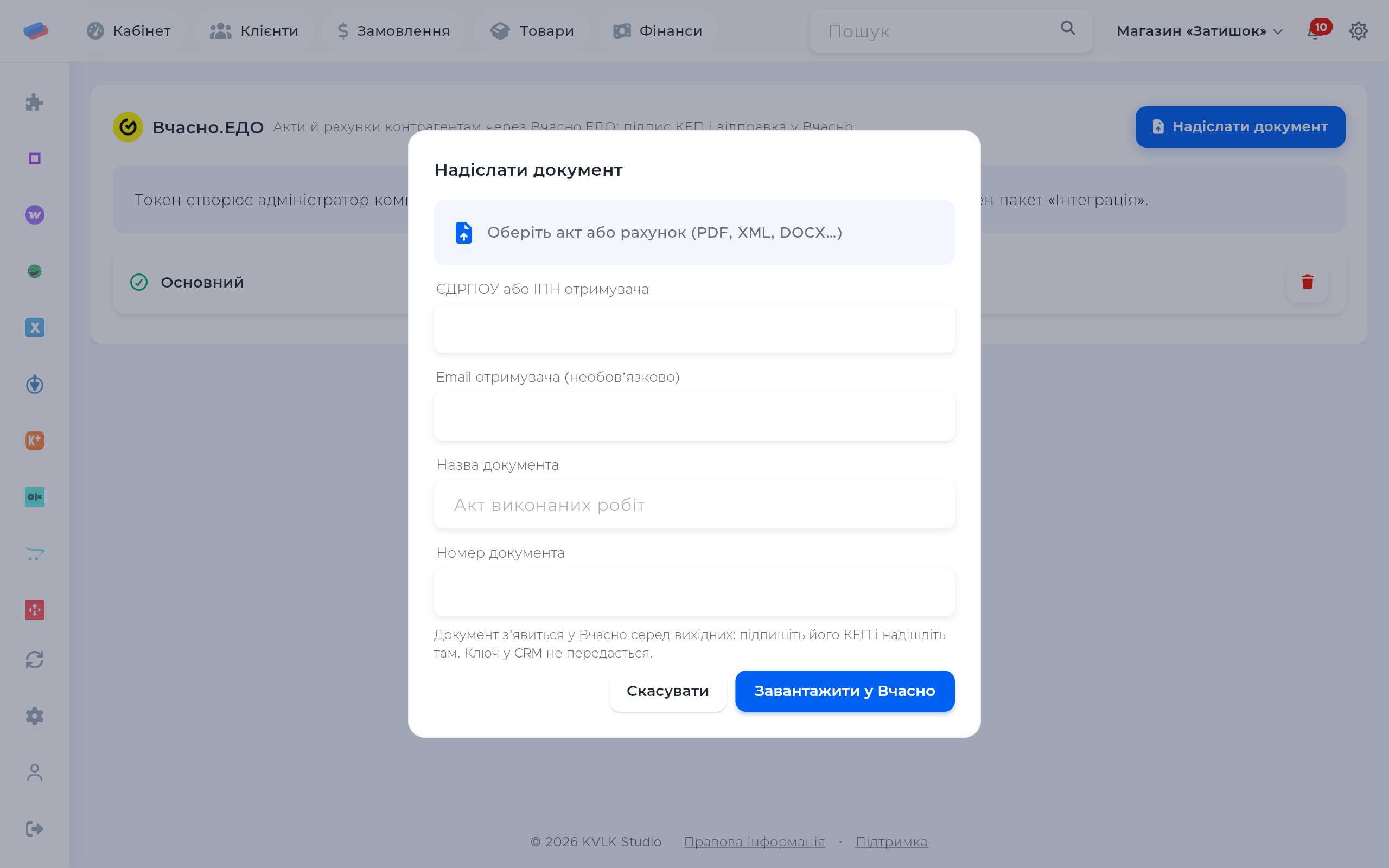Open the user profile sidebar icon
Viewport: 1389px width, 868px height.
tap(34, 773)
